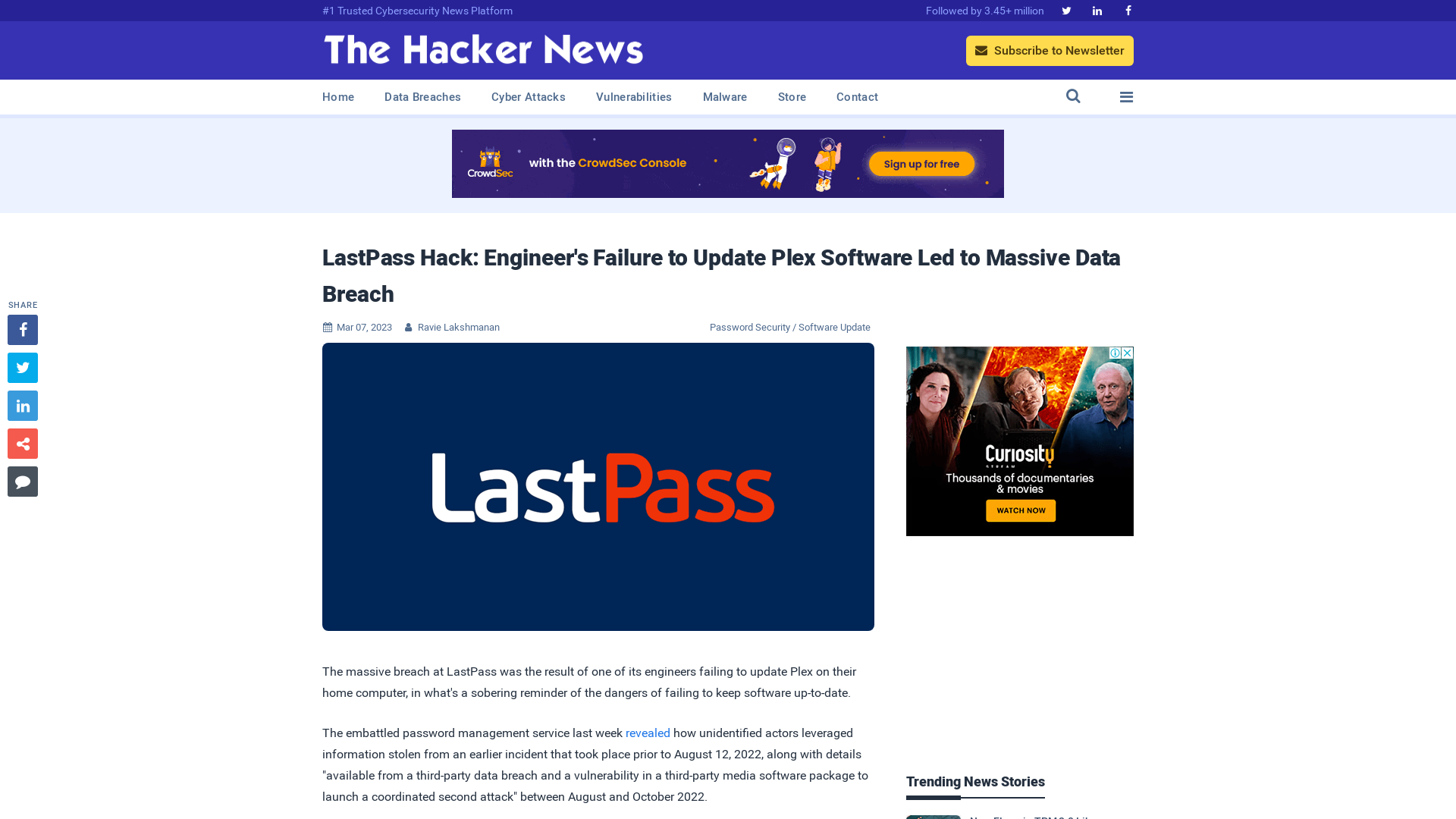
Task: Click the Facebook icon in header
Action: pyautogui.click(x=1127, y=10)
